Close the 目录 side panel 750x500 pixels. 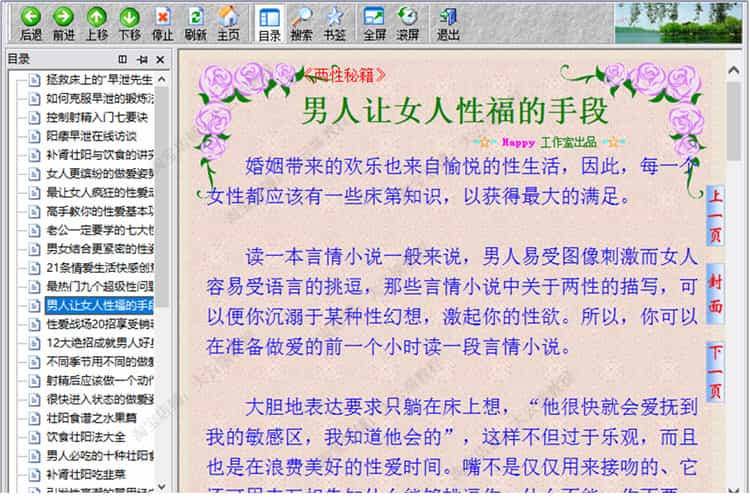click(x=160, y=59)
